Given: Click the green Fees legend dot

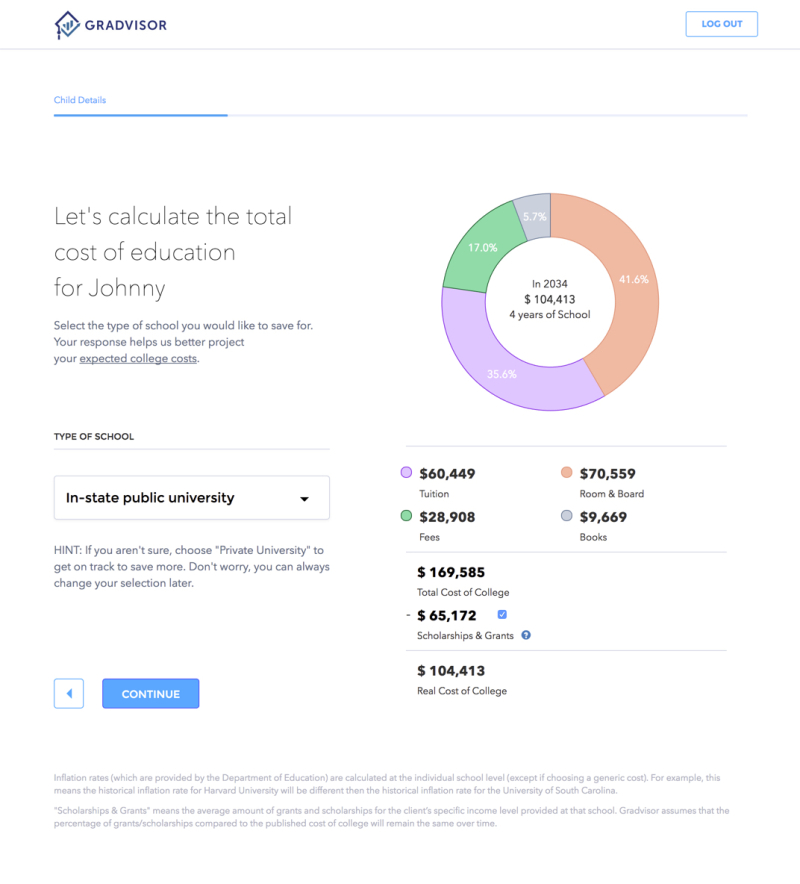Looking at the screenshot, I should click(406, 516).
